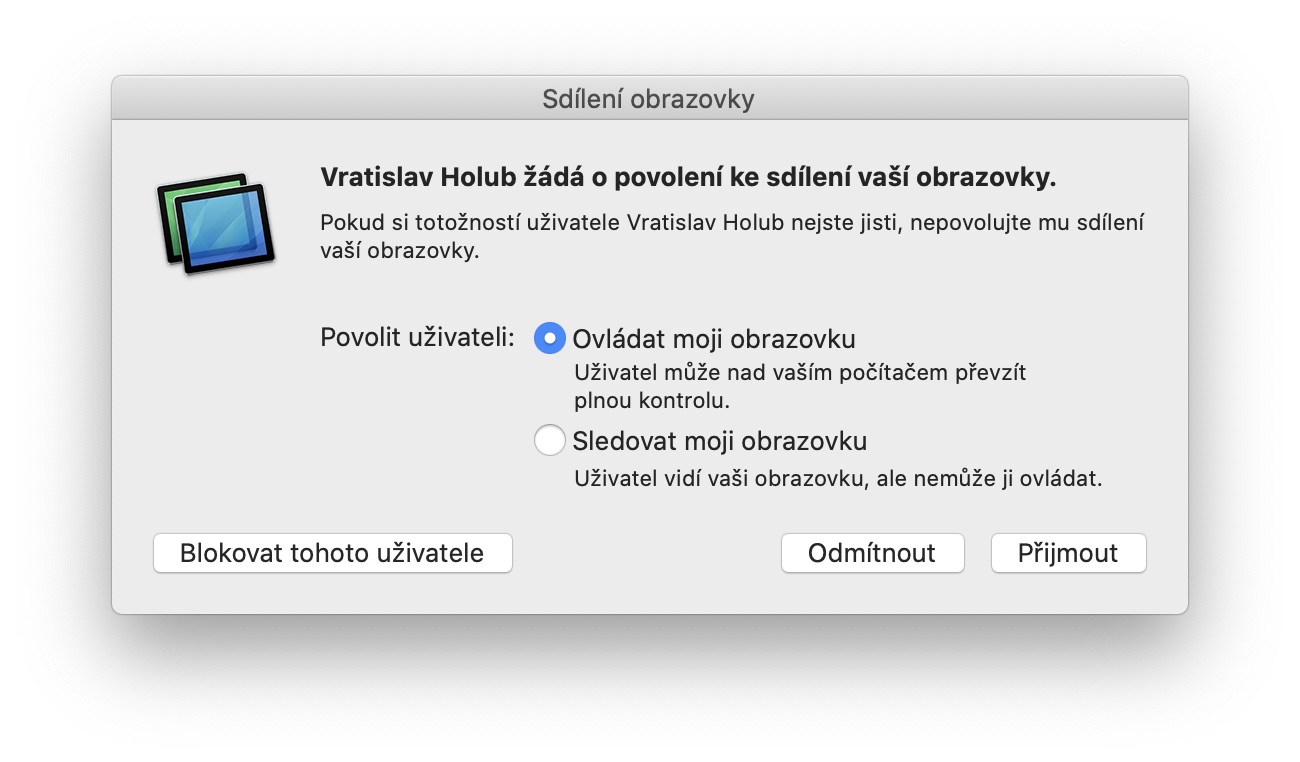The width and height of the screenshot is (1300, 762).
Task: Click the empty gap between Blokovat and Odmítnout buttons
Action: point(646,553)
